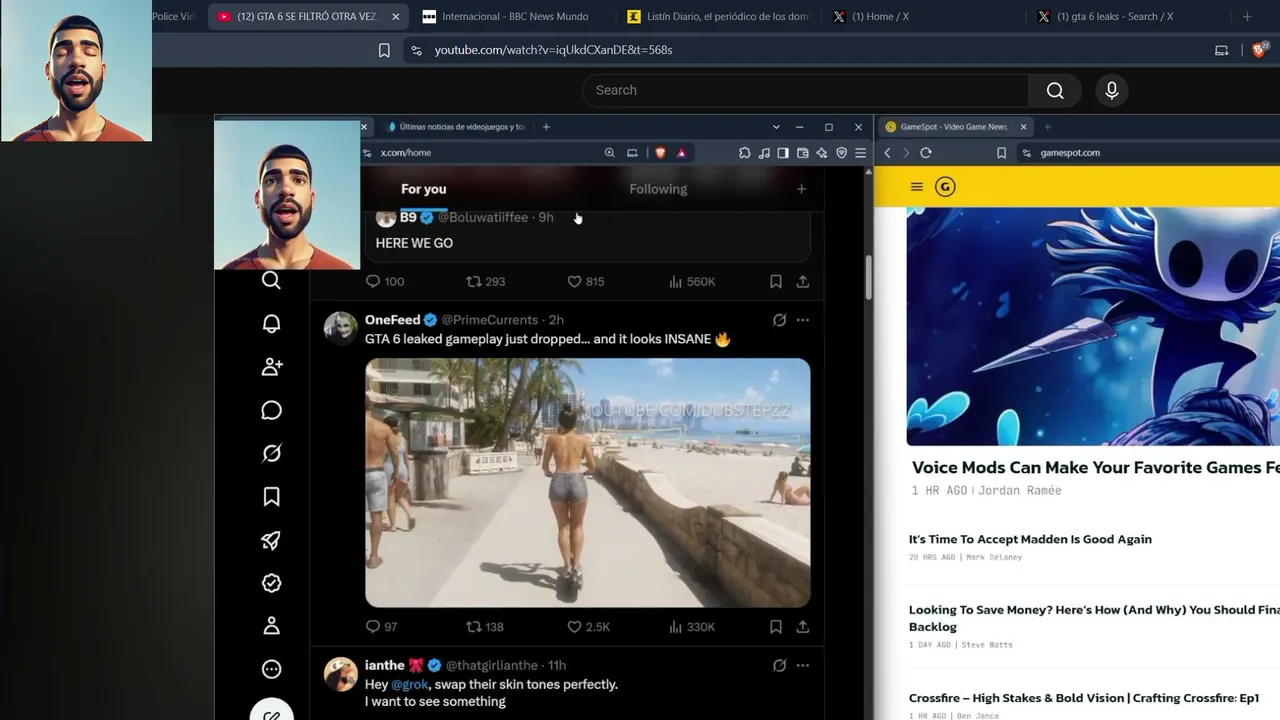1280x720 pixels.
Task: Open X More circle icon in sidebar
Action: [271, 669]
